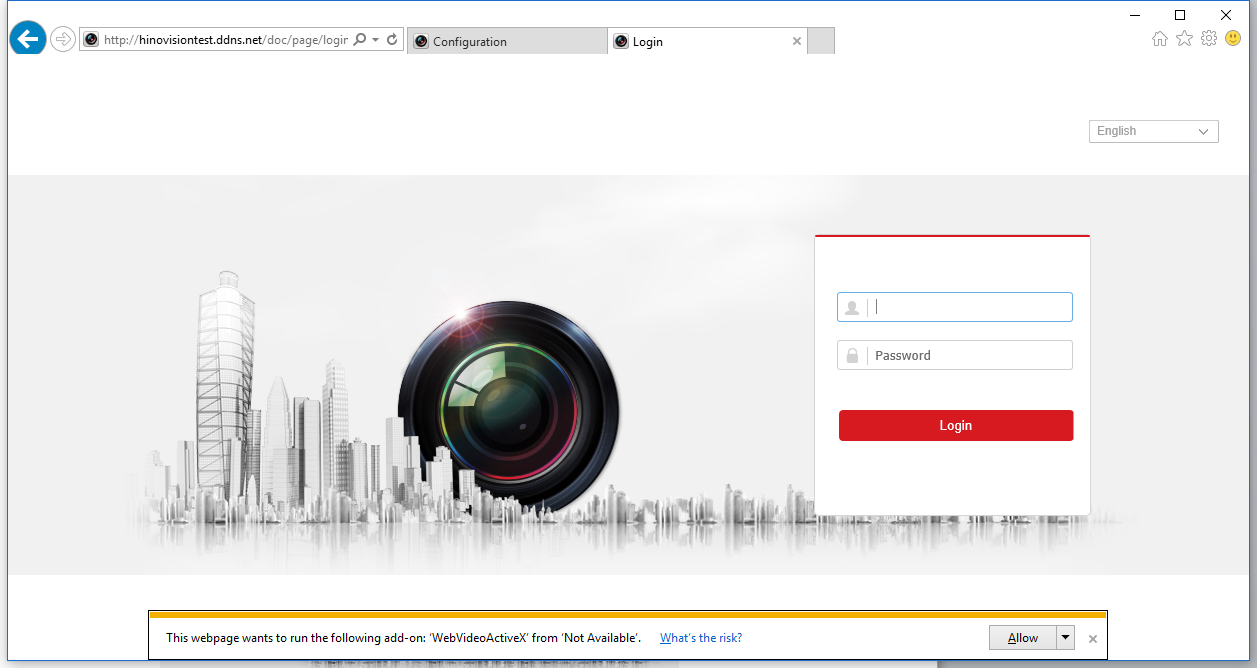Allow the WebVideoActiveX add-on
The image size is (1257, 668).
coord(1022,638)
